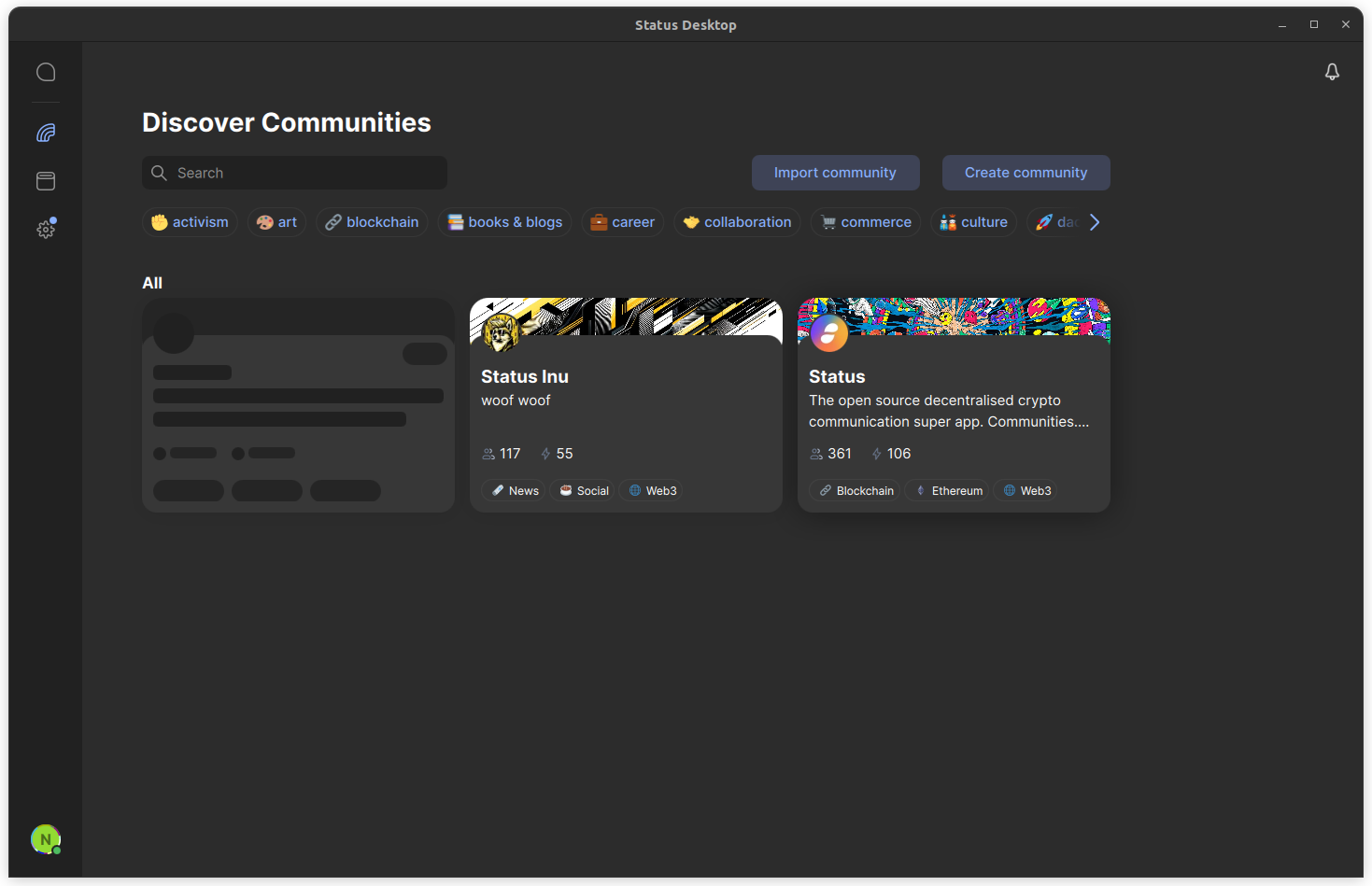Screen dimensions: 1372x886
Task: Filter by the blockchain tag
Action: (x=372, y=222)
